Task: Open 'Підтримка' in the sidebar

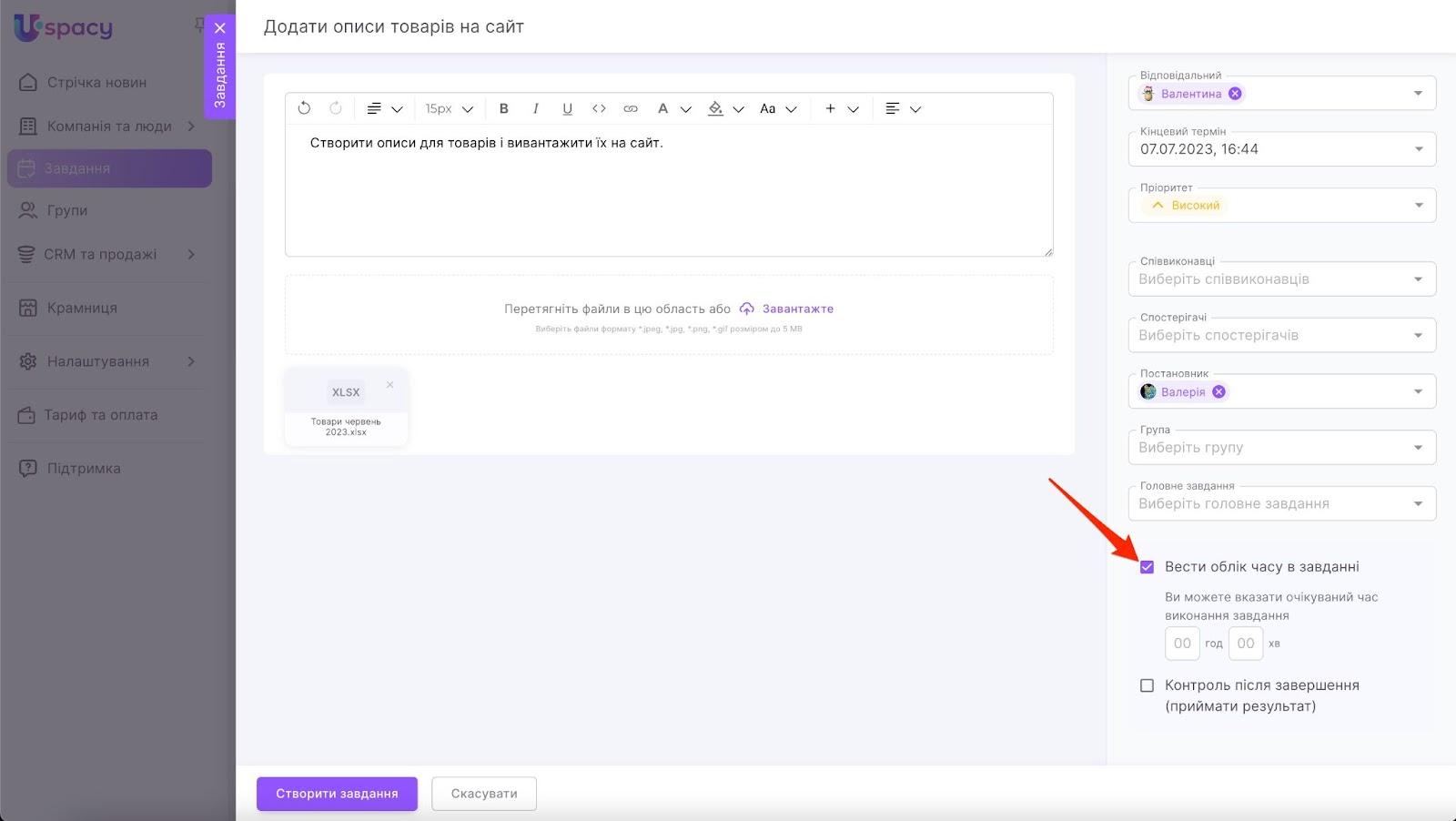Action: tap(109, 469)
